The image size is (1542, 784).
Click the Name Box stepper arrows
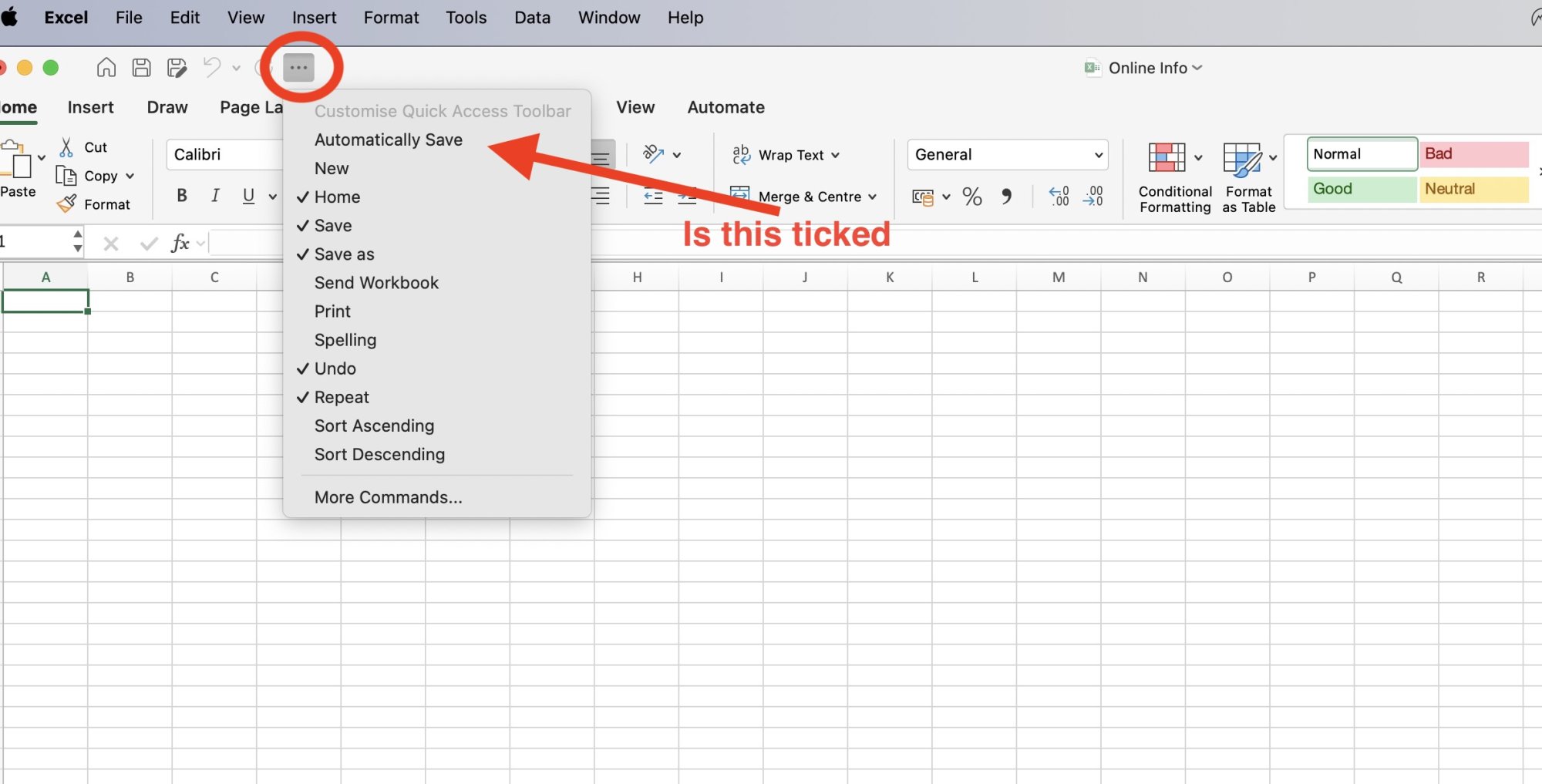(x=78, y=241)
